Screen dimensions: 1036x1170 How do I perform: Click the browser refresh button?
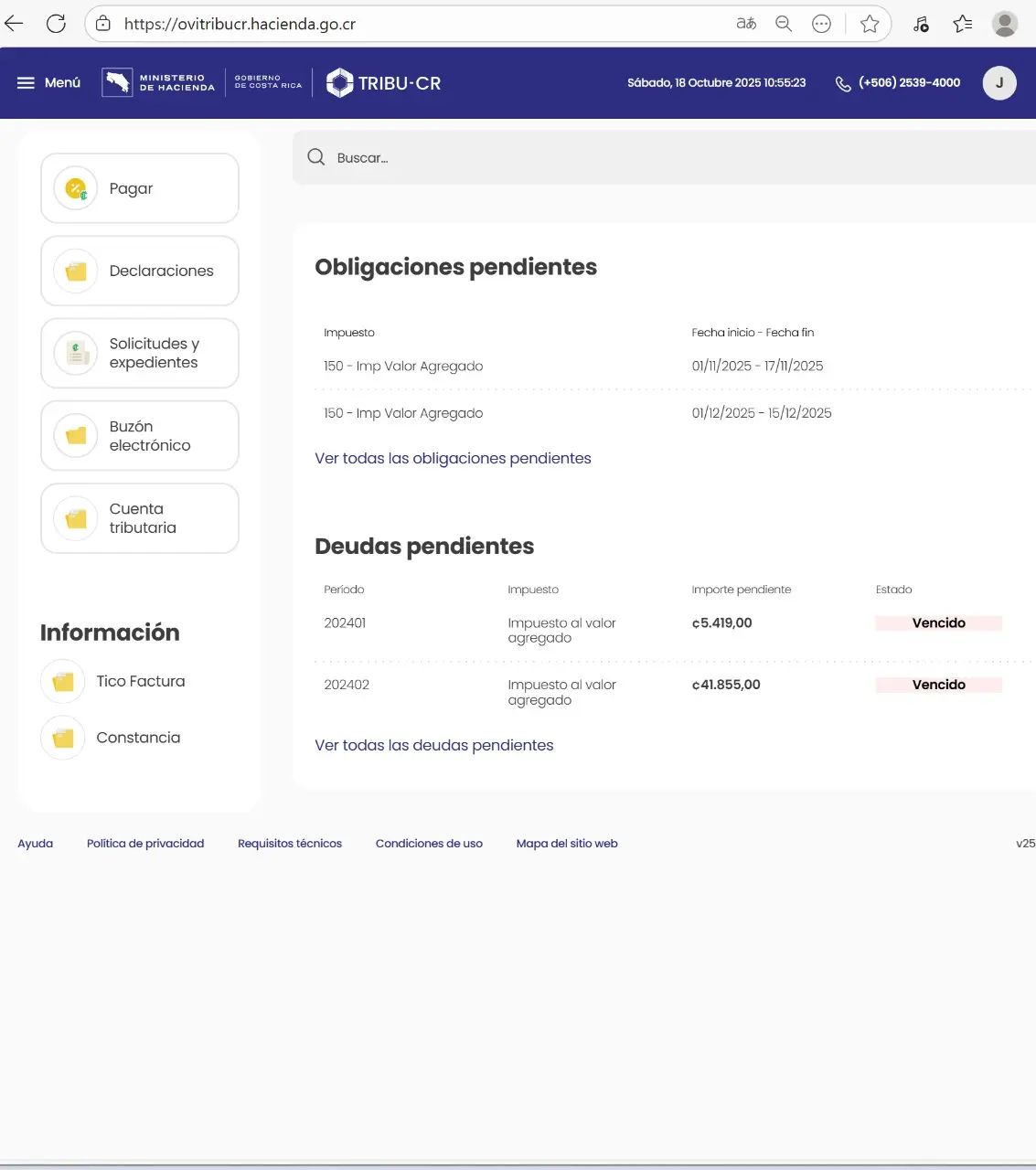pyautogui.click(x=56, y=24)
